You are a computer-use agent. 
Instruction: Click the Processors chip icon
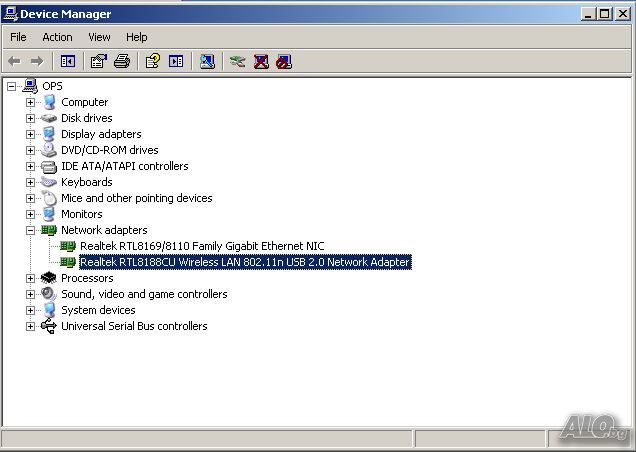49,278
